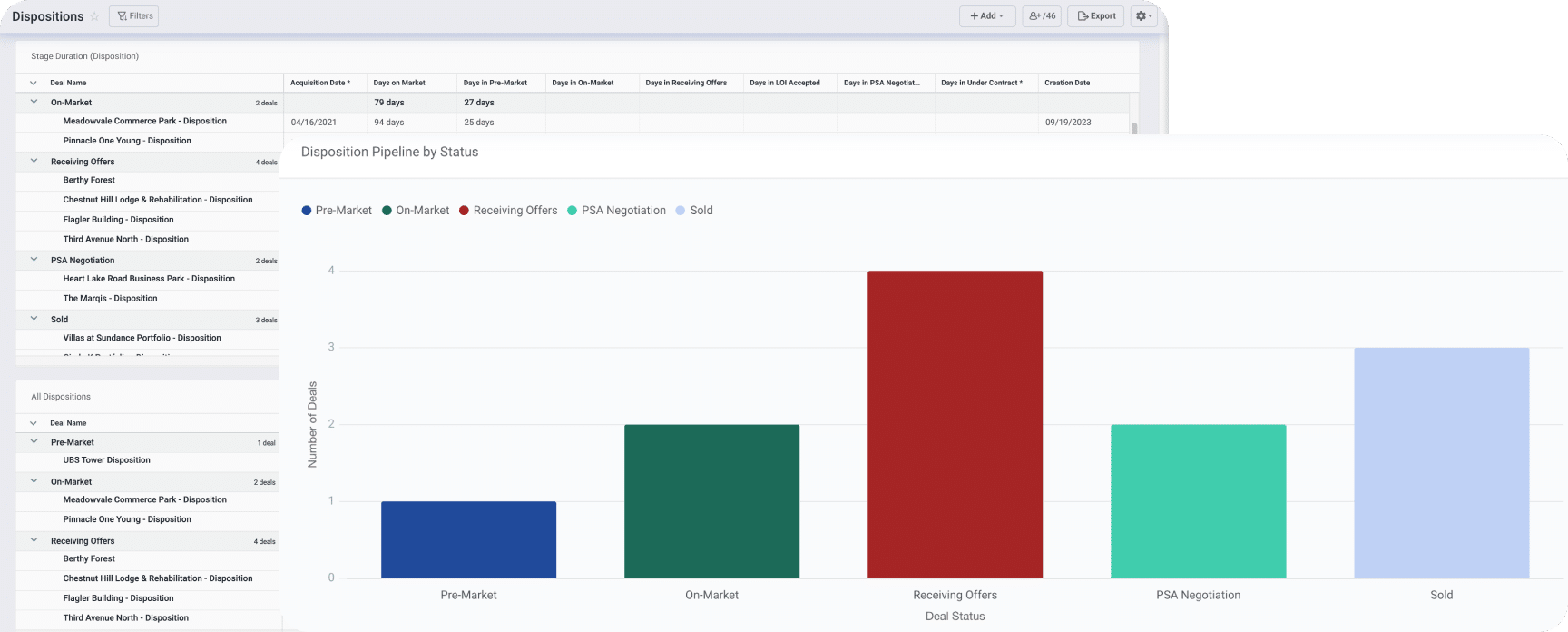This screenshot has width=1568, height=632.
Task: Open the Filters panel
Action: (x=133, y=16)
